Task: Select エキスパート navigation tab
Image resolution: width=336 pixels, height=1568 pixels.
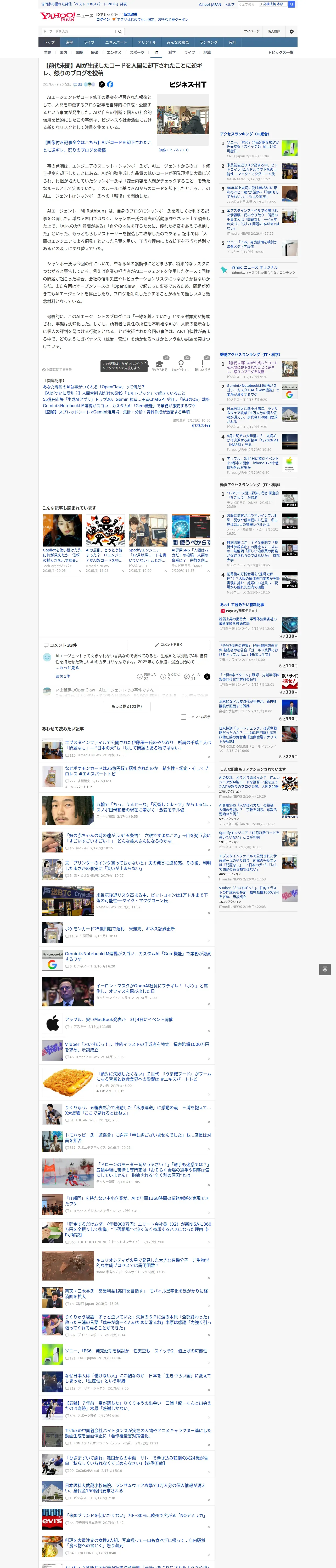Action: [116, 43]
